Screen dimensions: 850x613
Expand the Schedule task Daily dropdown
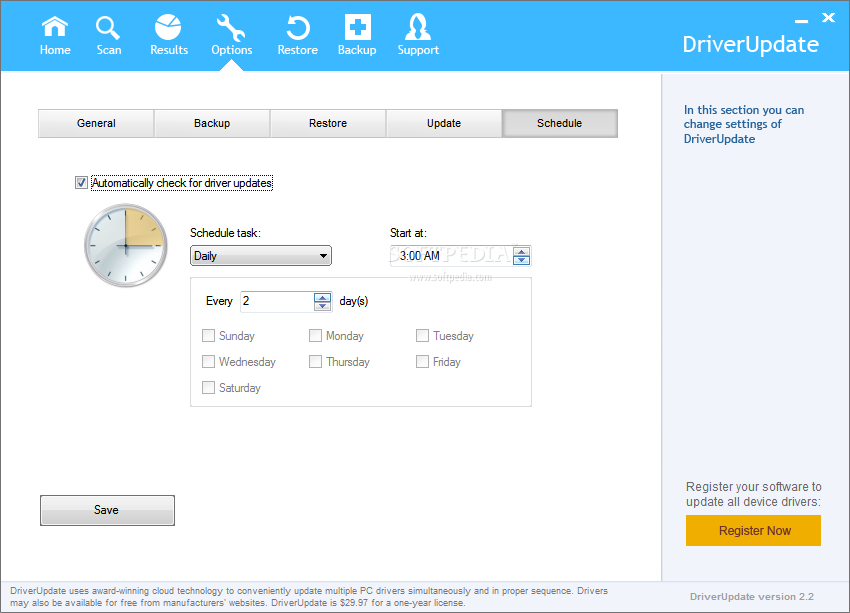[261, 256]
